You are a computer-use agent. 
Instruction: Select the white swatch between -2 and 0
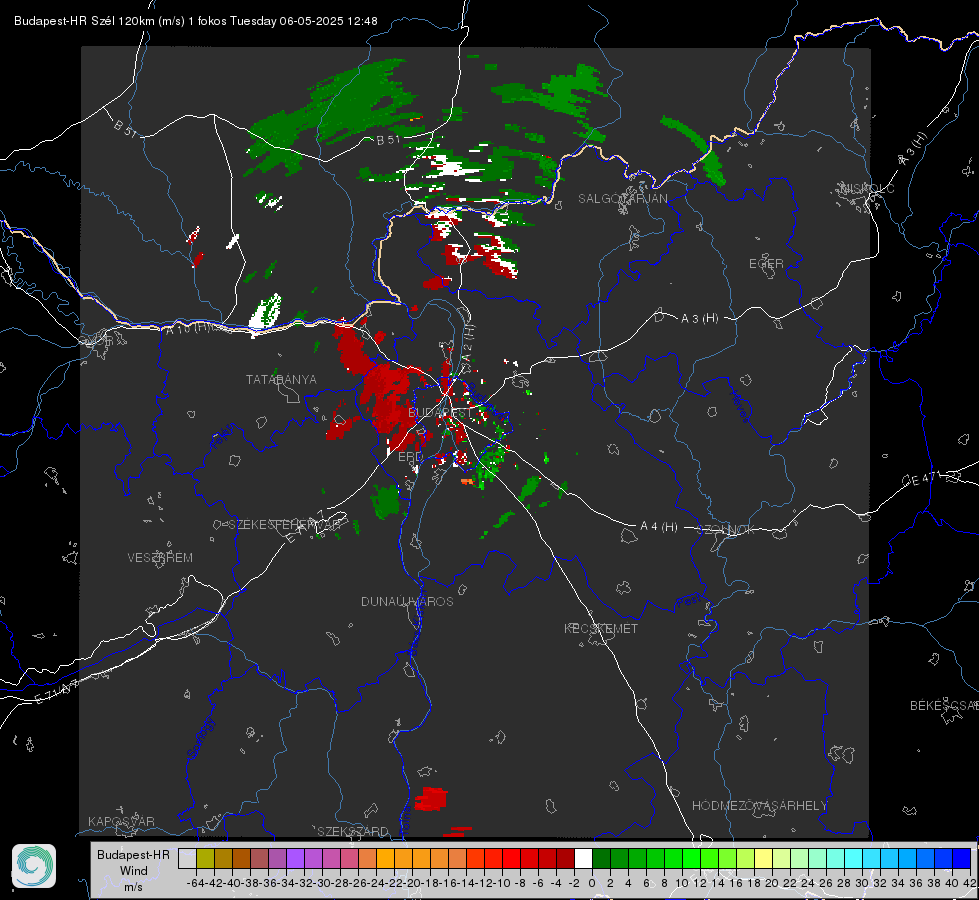(x=583, y=859)
